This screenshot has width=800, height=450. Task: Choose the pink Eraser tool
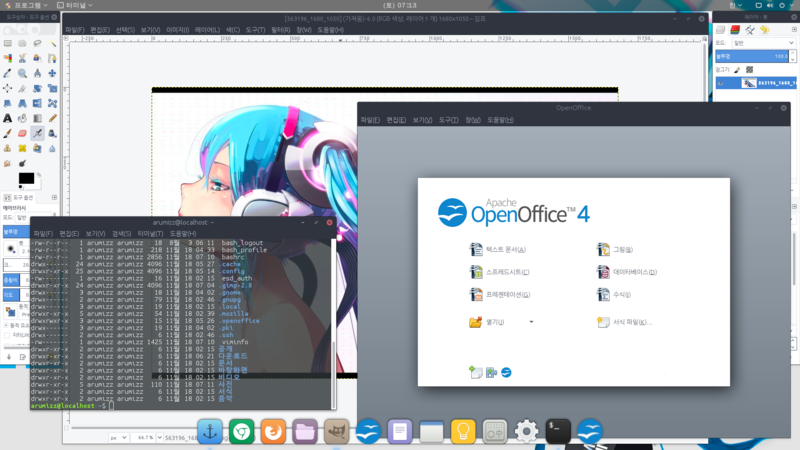click(x=22, y=133)
